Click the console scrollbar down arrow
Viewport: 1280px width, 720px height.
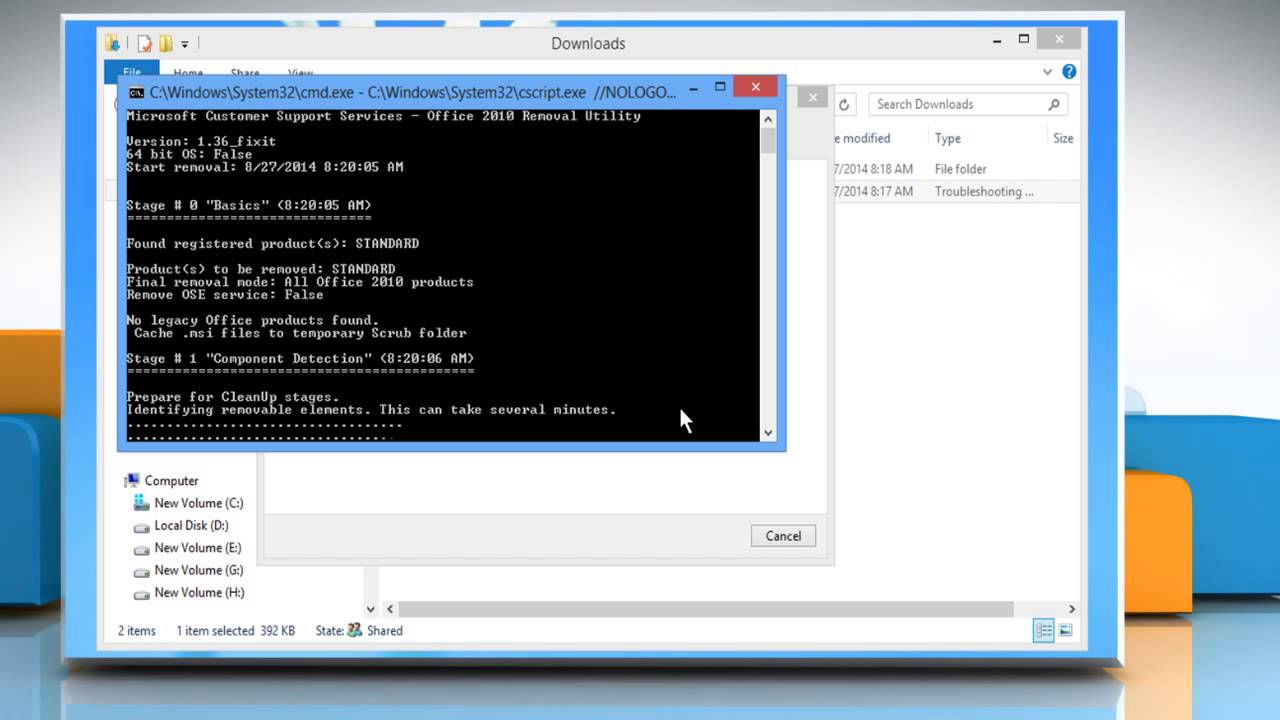(768, 433)
